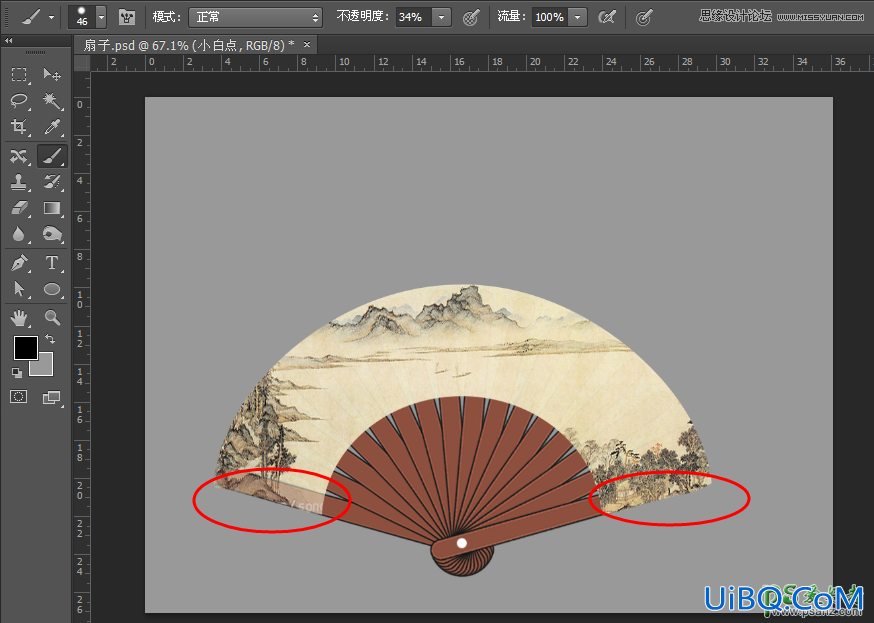Open the foreground color picker
The width and height of the screenshot is (874, 623).
[x=25, y=347]
